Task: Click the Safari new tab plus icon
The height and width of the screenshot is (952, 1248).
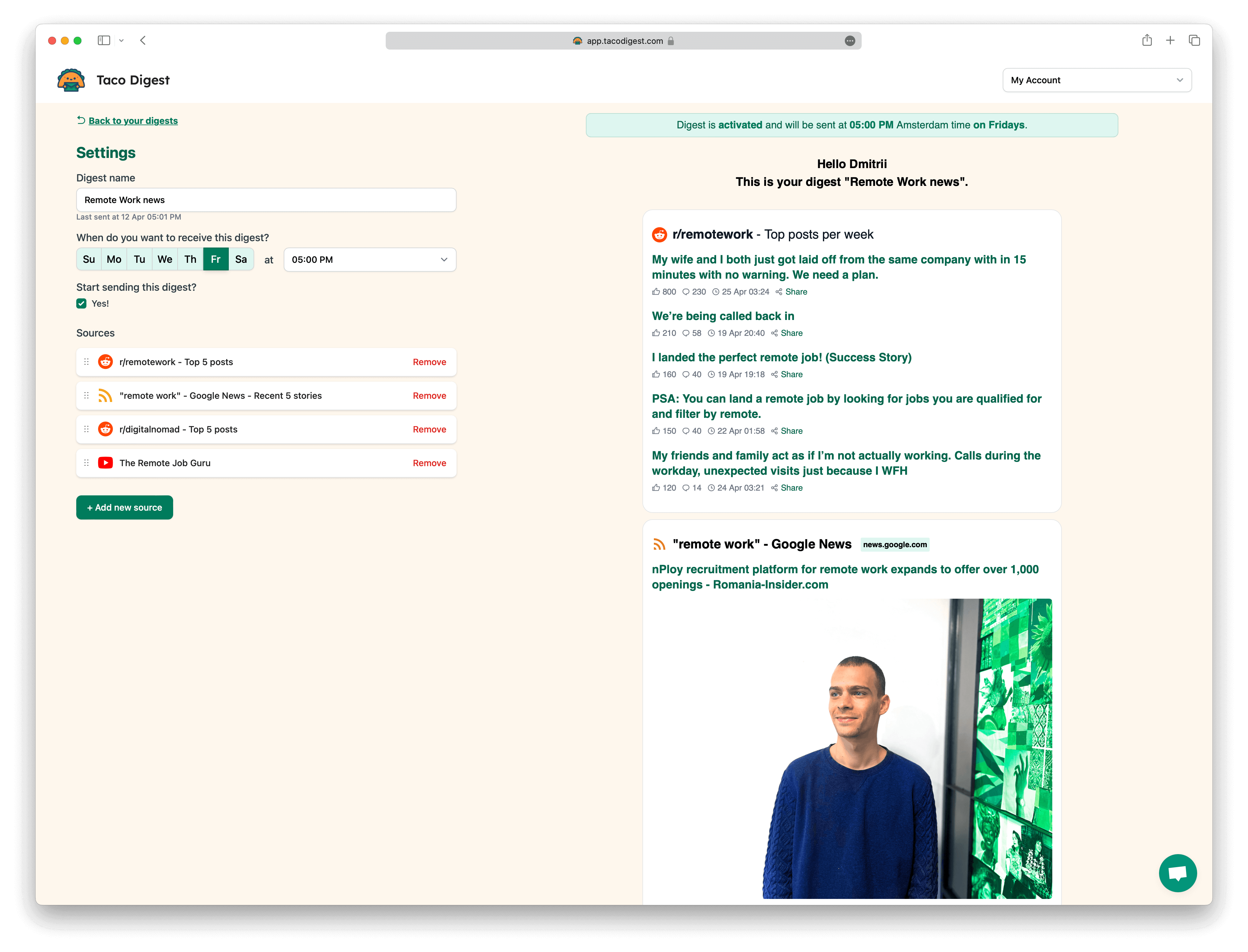Action: 1170,40
